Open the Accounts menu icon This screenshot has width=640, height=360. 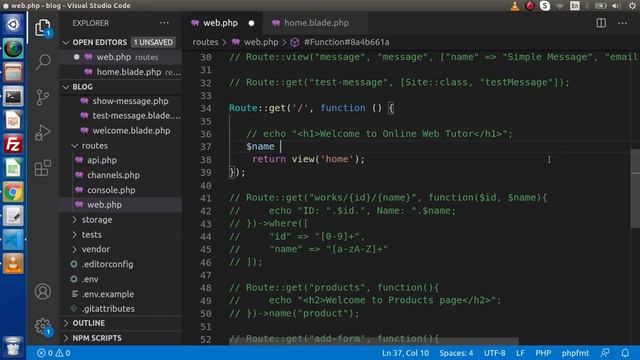pyautogui.click(x=43, y=291)
